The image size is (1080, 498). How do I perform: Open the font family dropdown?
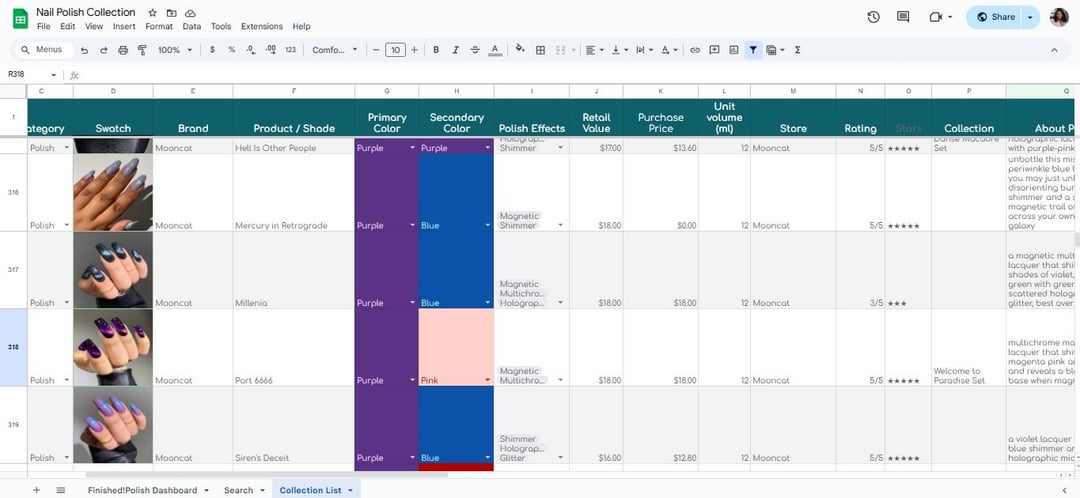334,50
